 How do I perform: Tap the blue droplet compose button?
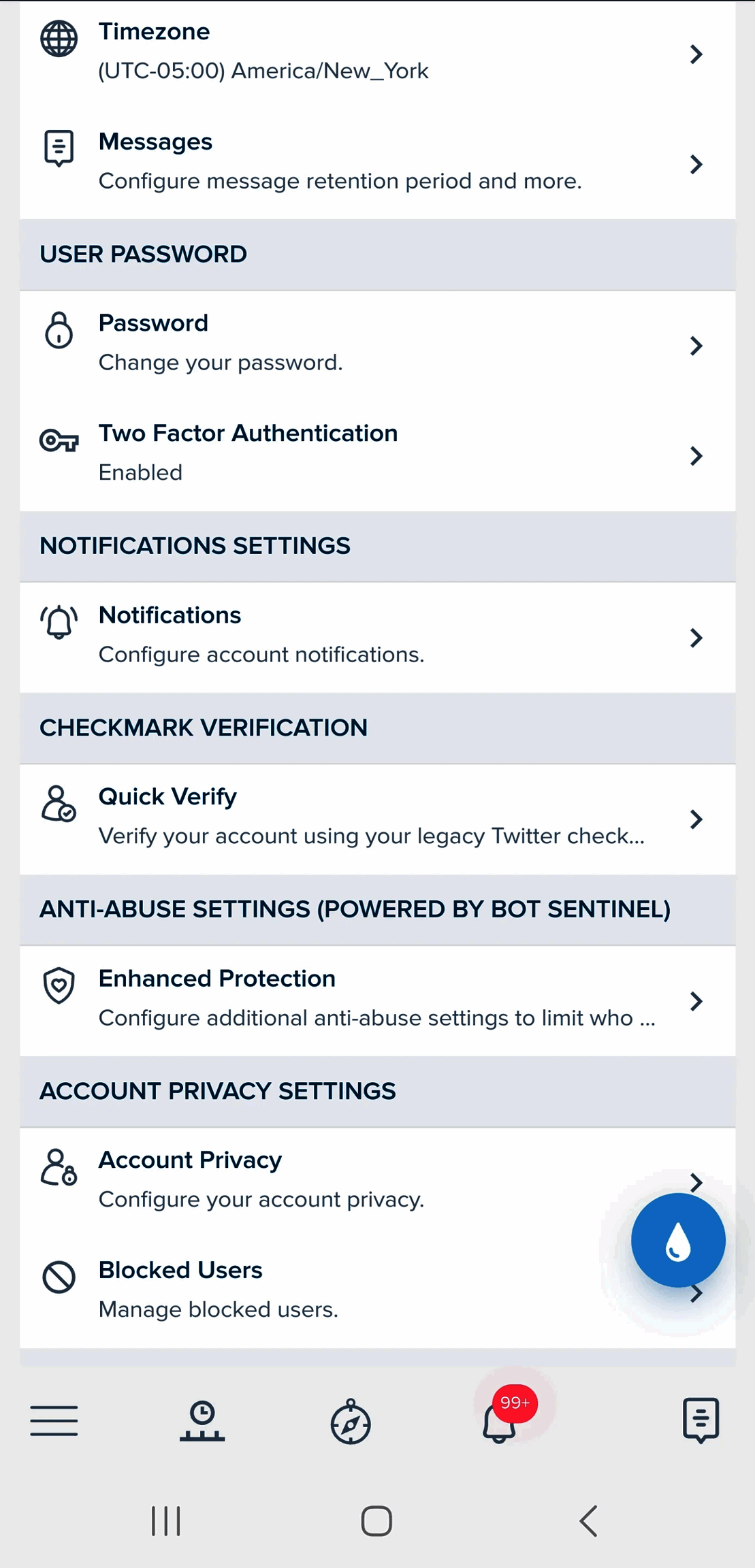coord(677,1240)
